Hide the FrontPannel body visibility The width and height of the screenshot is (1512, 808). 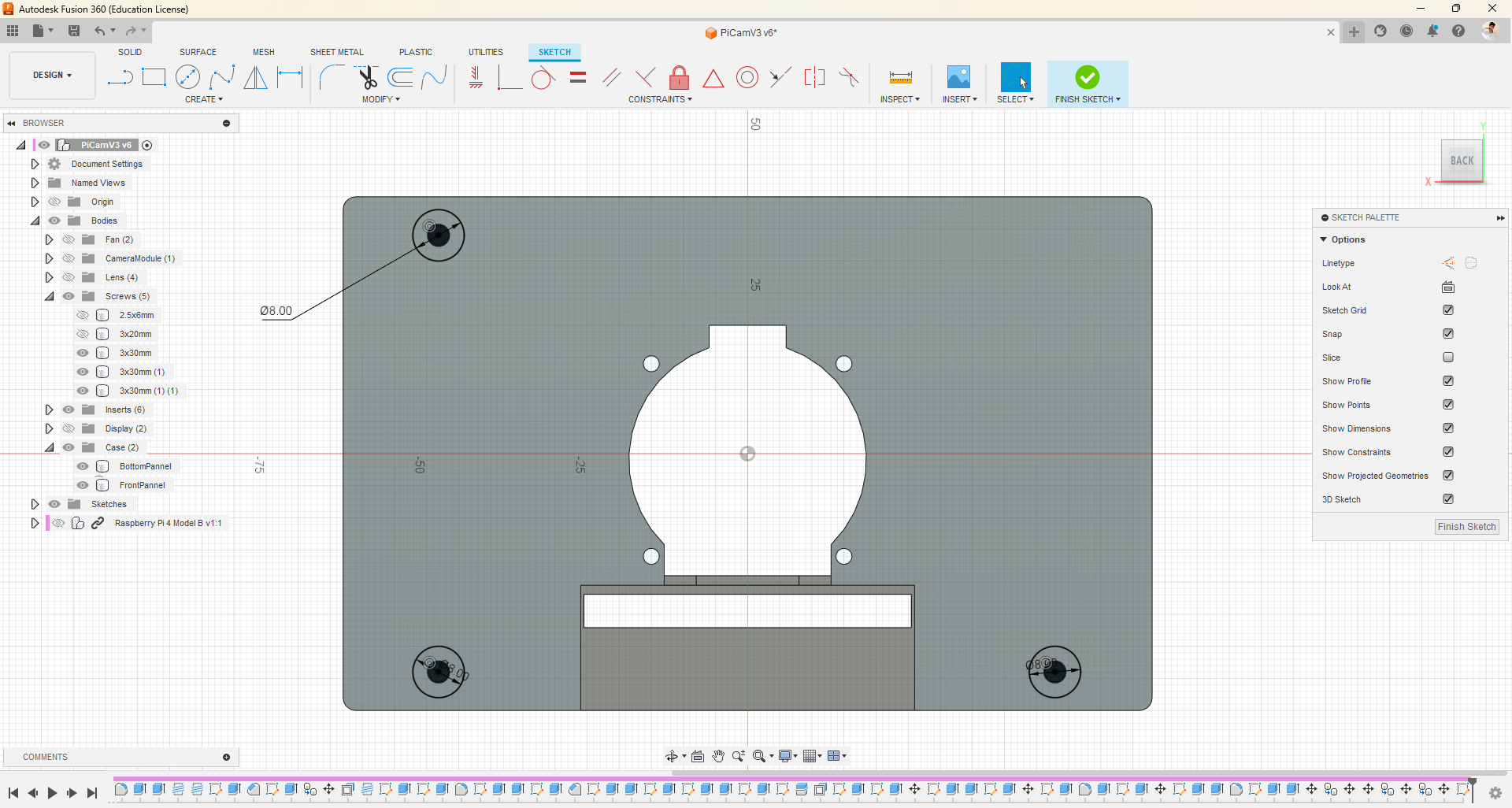point(83,485)
